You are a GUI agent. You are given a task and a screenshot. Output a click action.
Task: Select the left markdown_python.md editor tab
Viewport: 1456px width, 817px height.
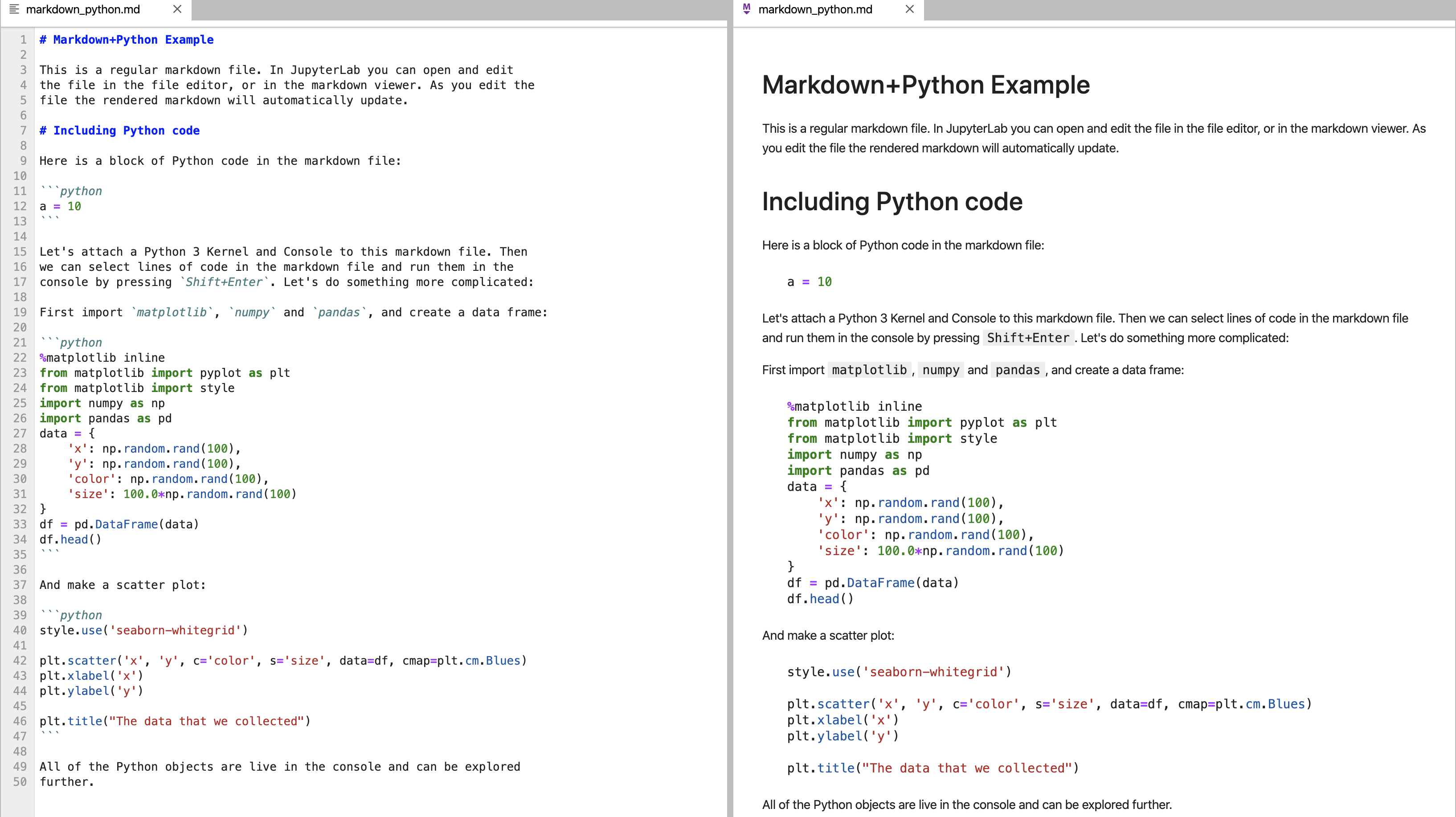pos(83,10)
